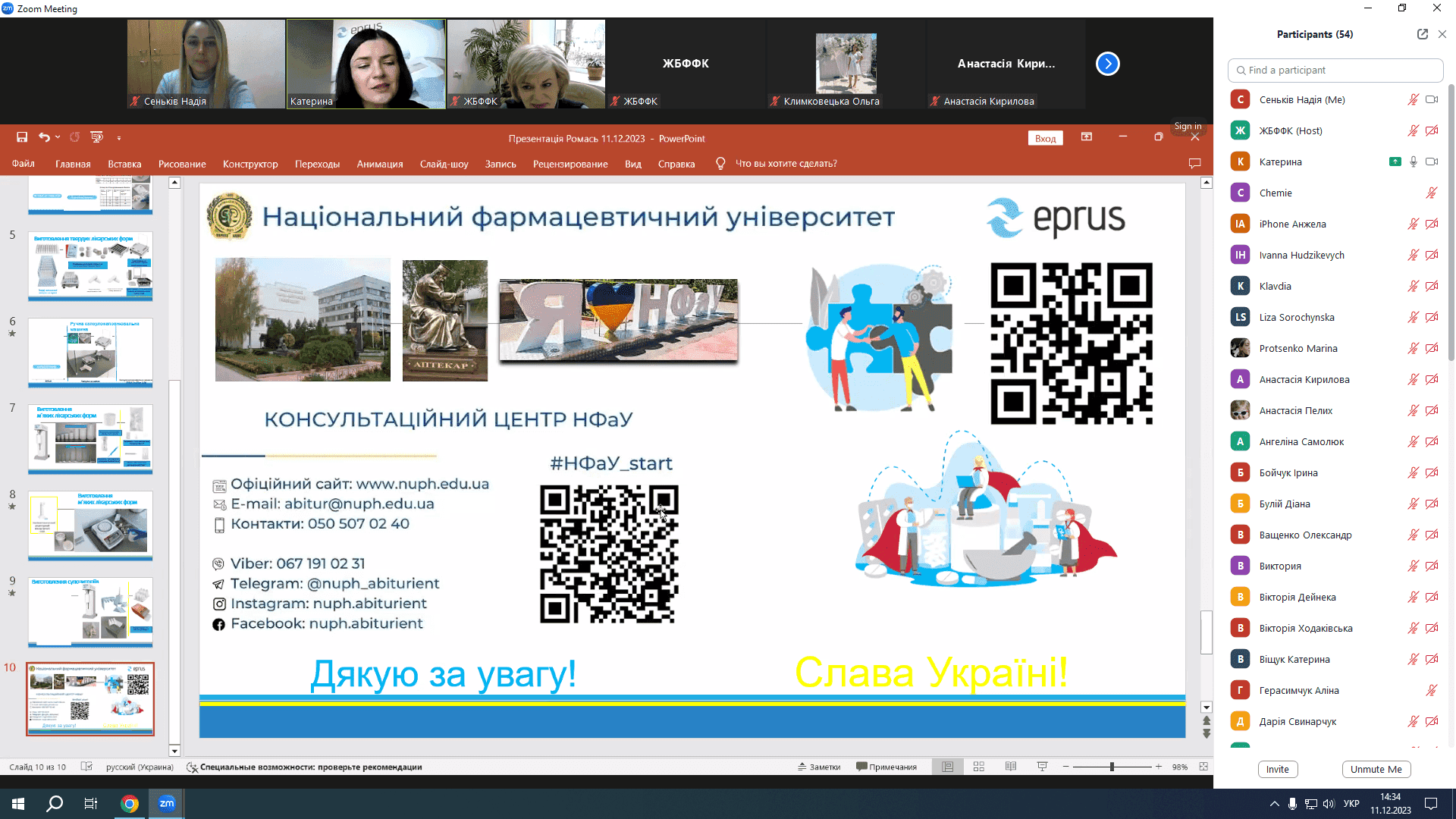1456x819 pixels.
Task: Start slideshow from the status bar icon
Action: (x=1043, y=767)
